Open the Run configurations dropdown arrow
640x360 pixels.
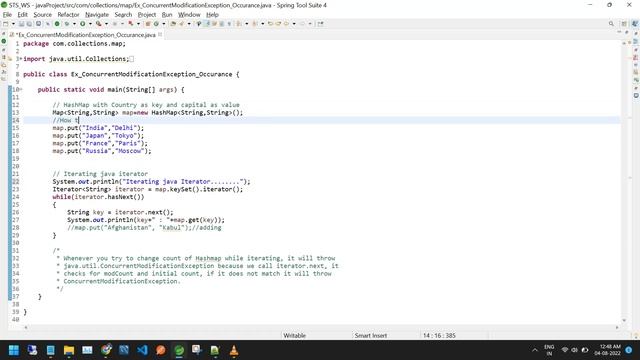coord(90,24)
